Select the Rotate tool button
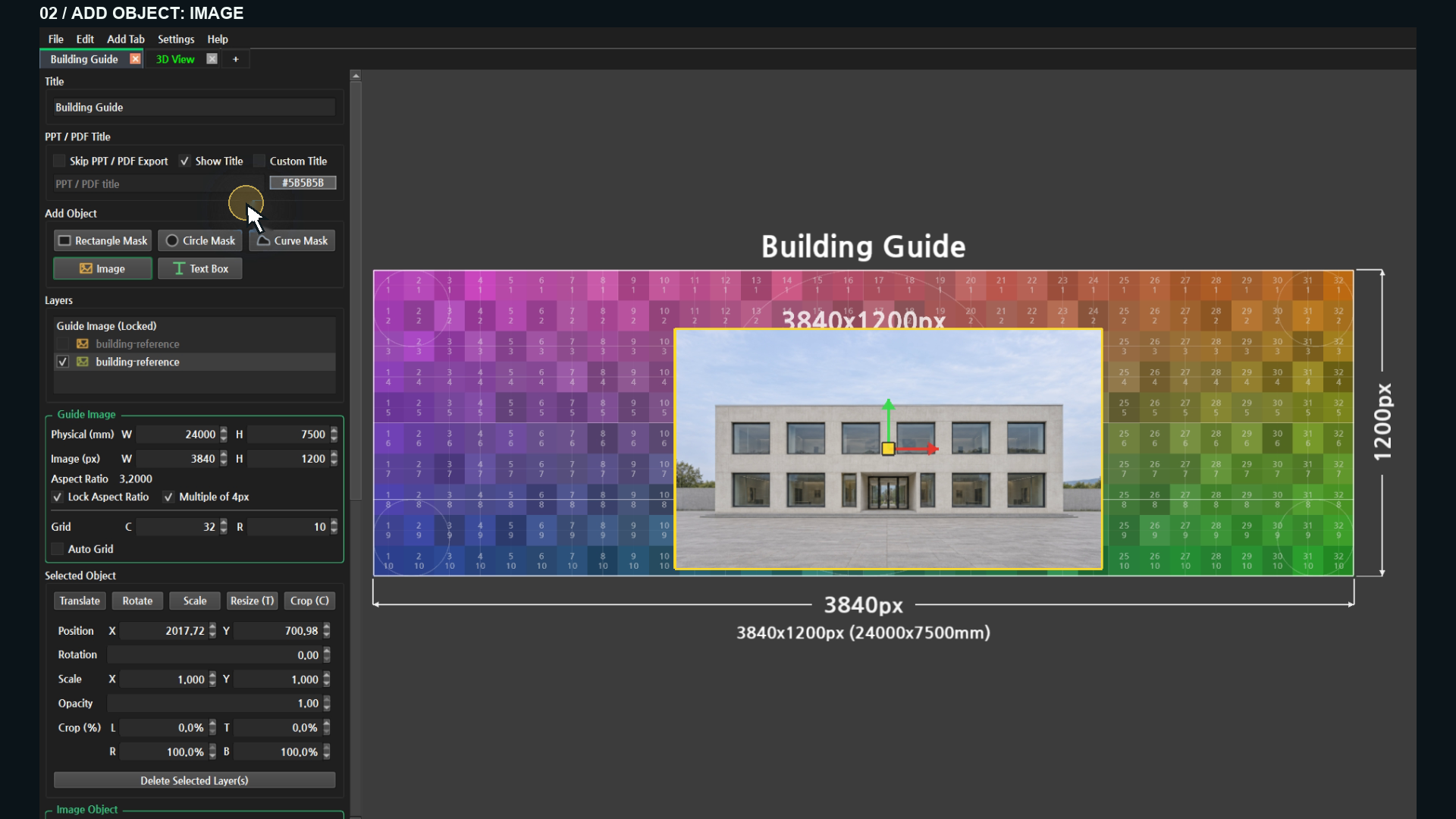This screenshot has width=1456, height=819. (x=137, y=601)
